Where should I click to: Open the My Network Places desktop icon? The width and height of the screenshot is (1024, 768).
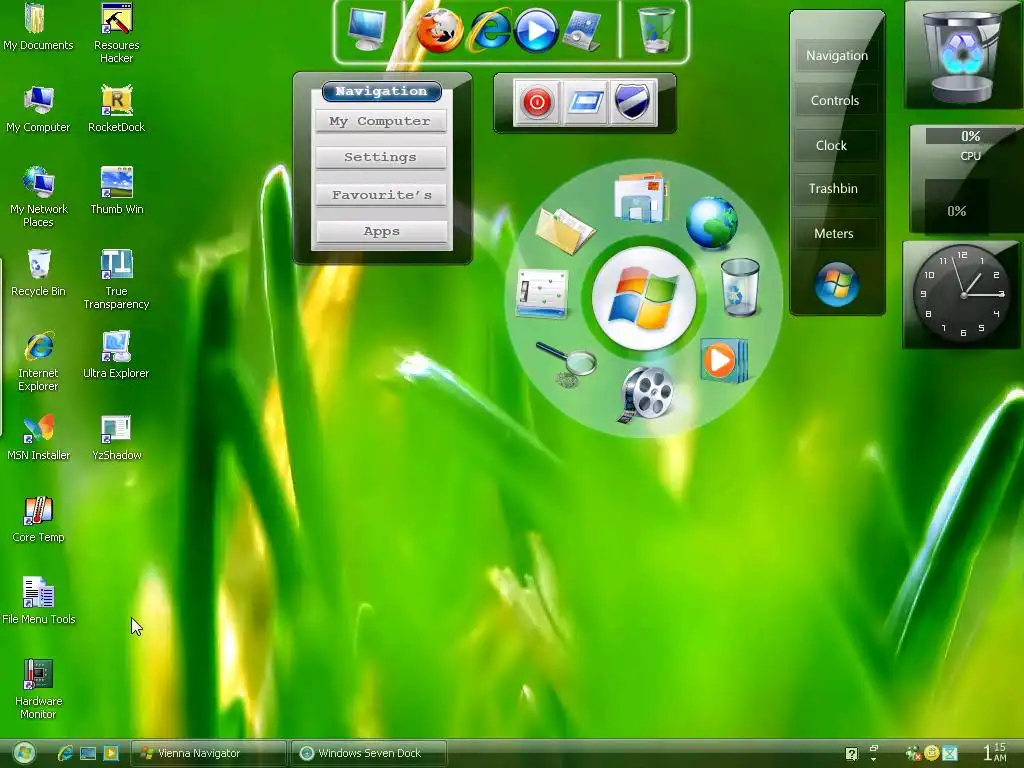[x=38, y=197]
